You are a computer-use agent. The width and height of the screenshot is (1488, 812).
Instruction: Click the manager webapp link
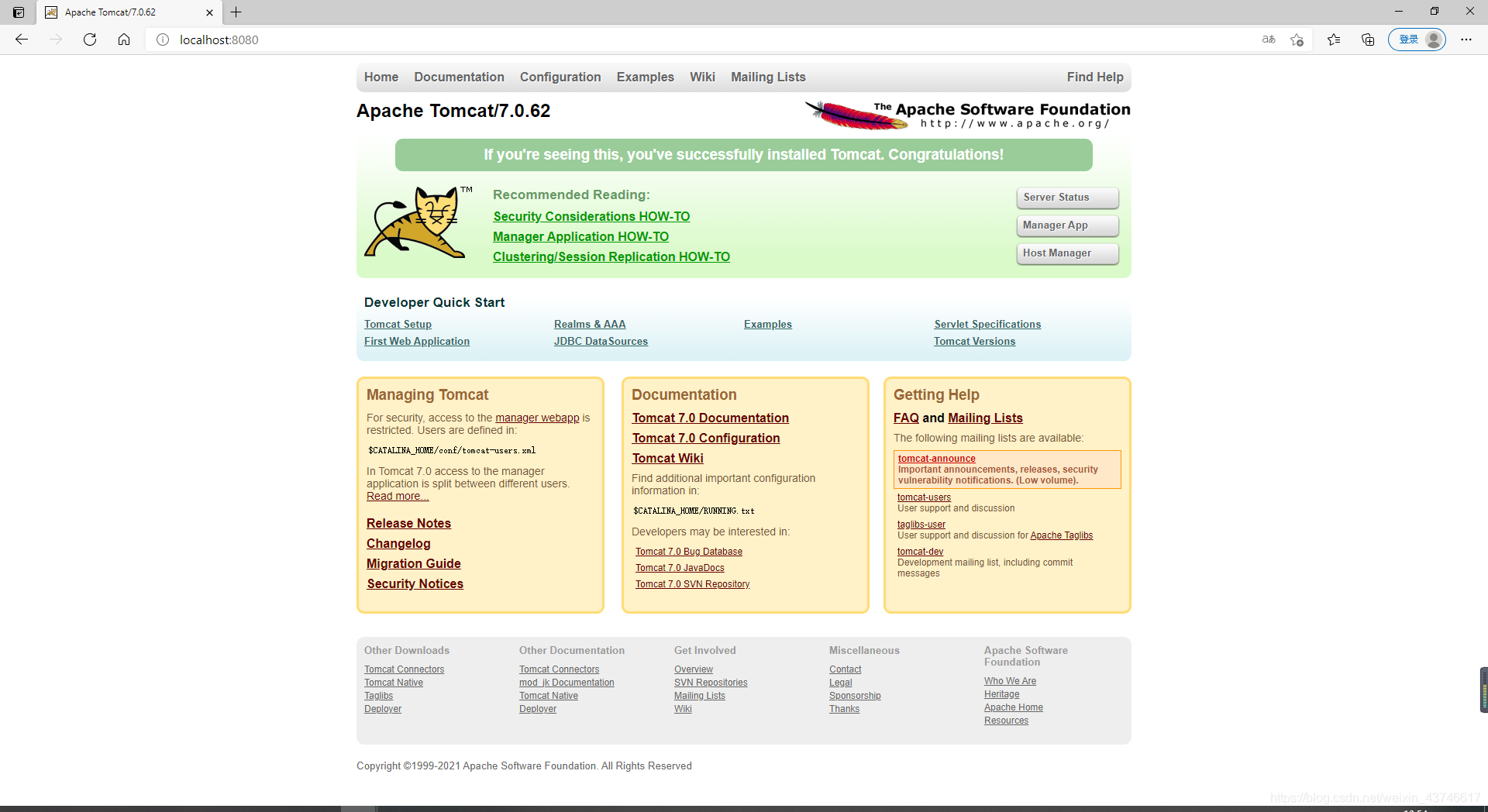[537, 418]
